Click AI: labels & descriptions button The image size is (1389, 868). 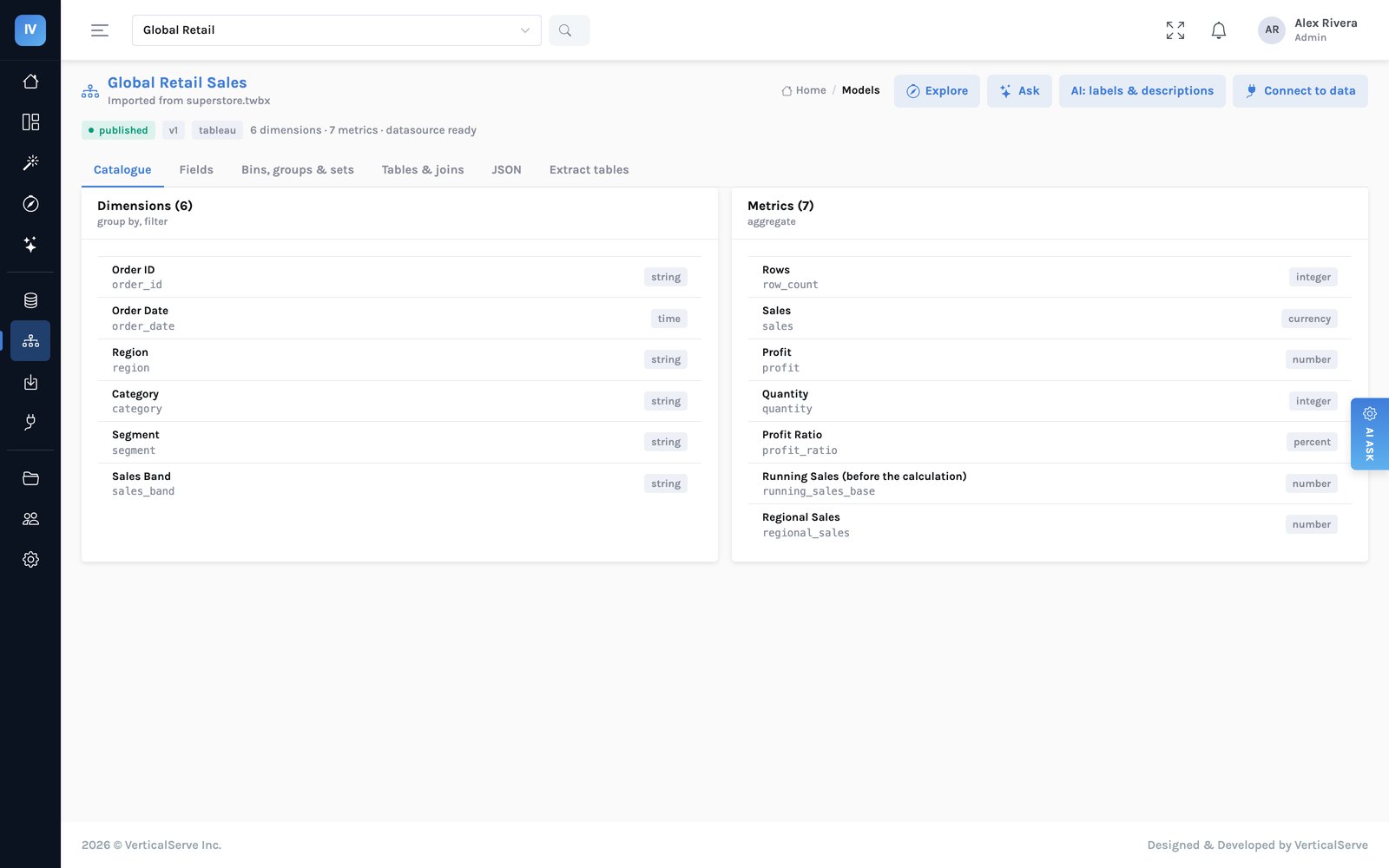(1142, 91)
